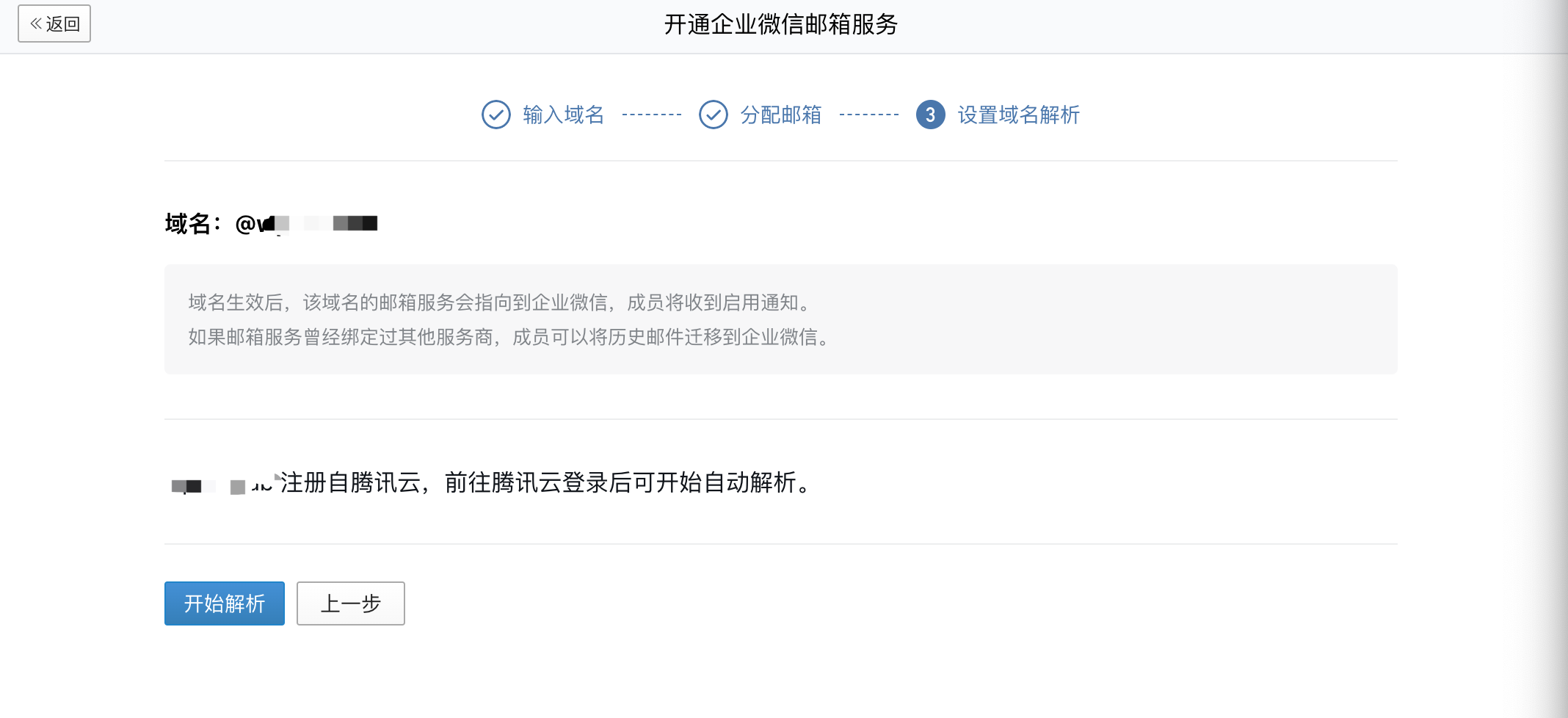This screenshot has height=718, width=1568.
Task: Click the dashed connector after 输入域名
Action: 652,115
